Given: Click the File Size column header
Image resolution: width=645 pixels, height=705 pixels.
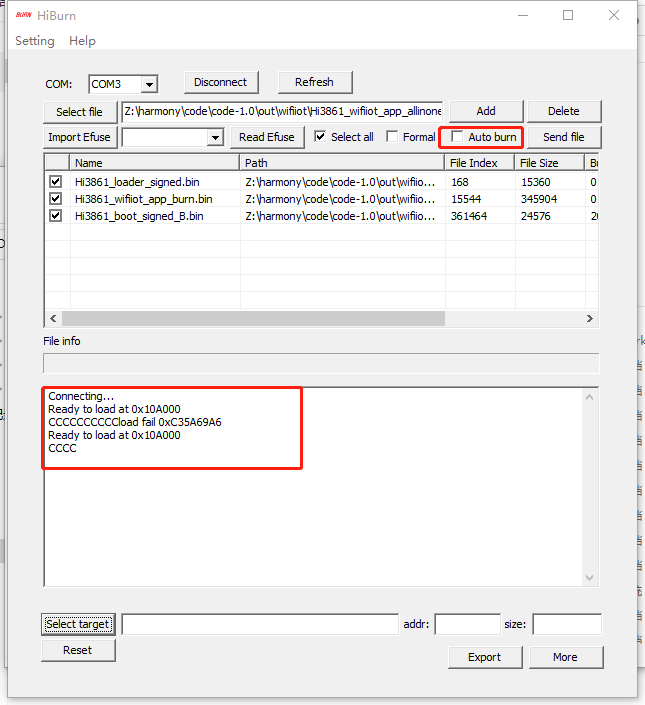Looking at the screenshot, I should (549, 163).
